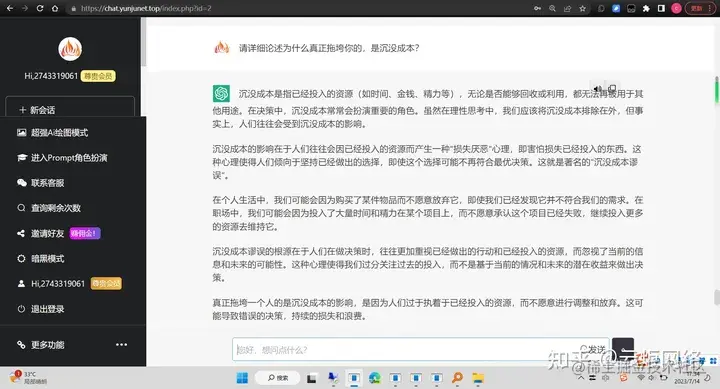Screen dimensions: 720x389
Task: Click the red 更新 update button
Action: [701, 8]
